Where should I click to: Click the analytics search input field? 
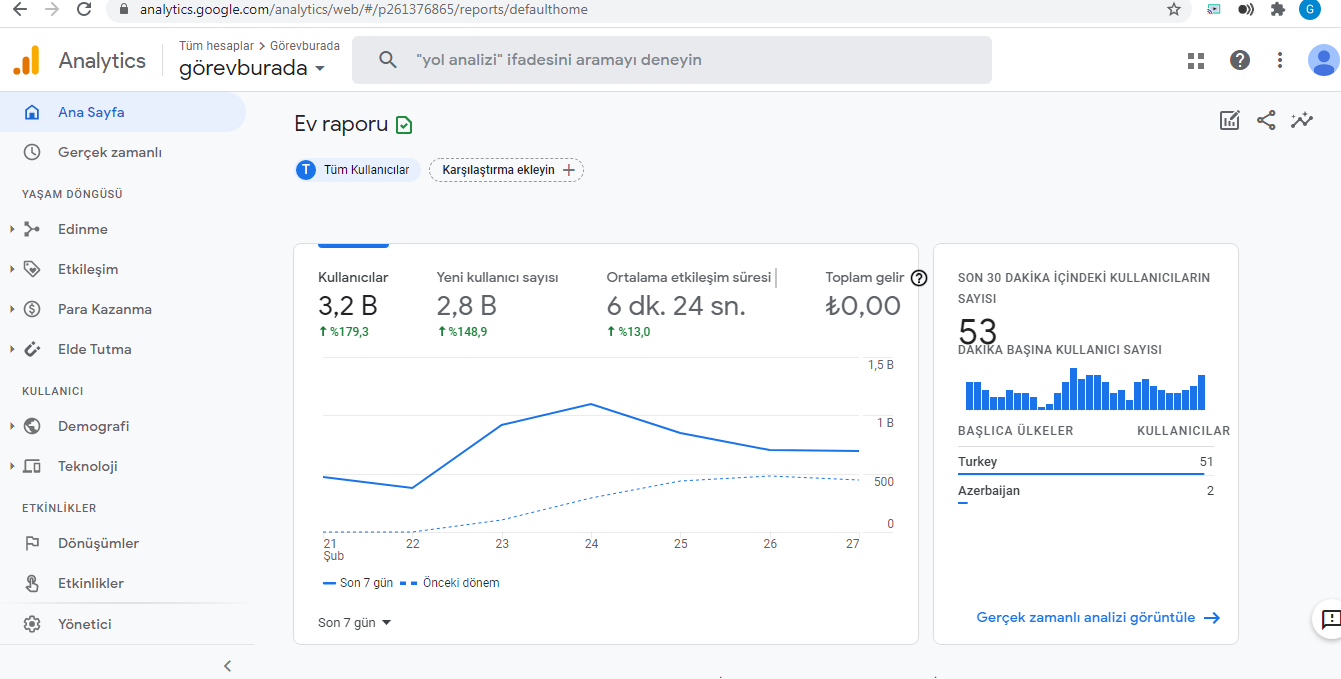click(x=672, y=60)
